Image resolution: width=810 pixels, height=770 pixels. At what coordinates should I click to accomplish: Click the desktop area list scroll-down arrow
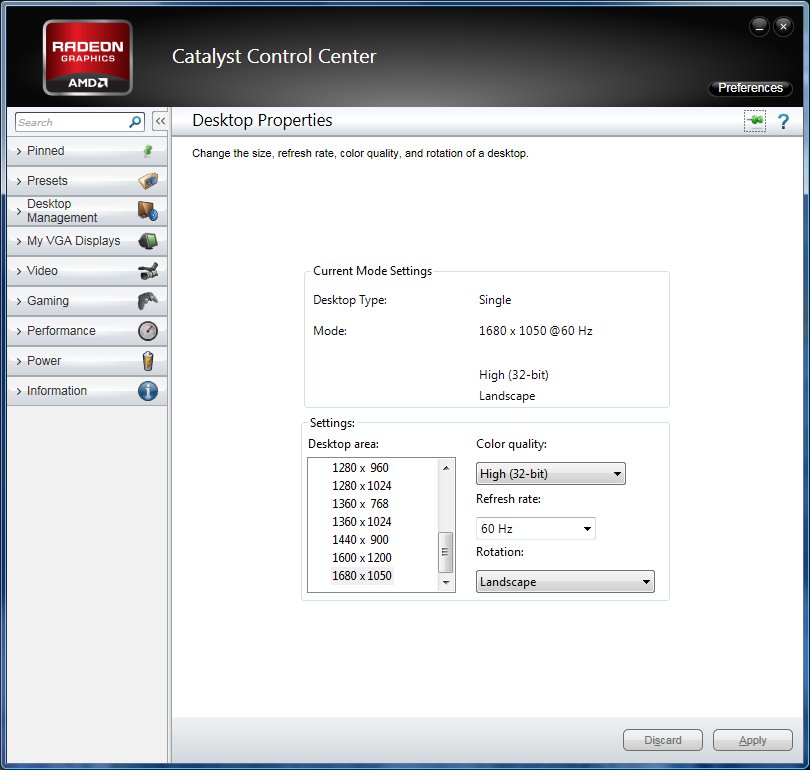(446, 583)
